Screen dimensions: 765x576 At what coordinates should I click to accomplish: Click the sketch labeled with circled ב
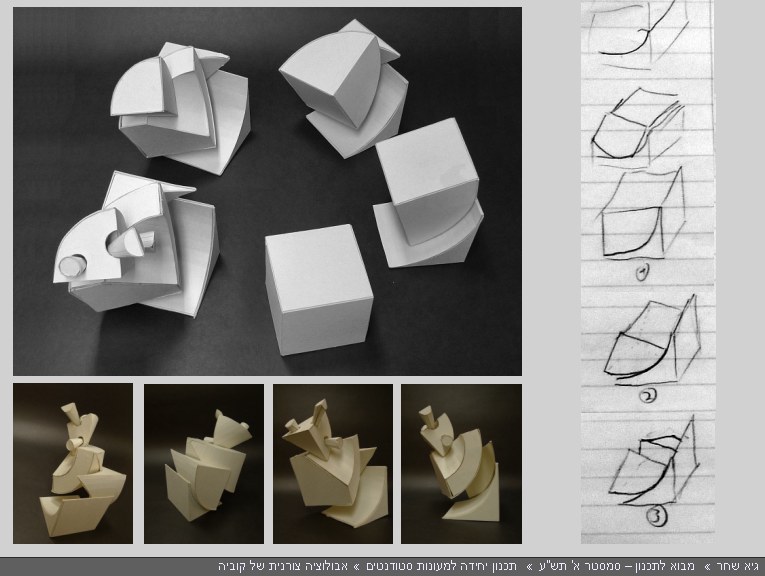(x=651, y=349)
